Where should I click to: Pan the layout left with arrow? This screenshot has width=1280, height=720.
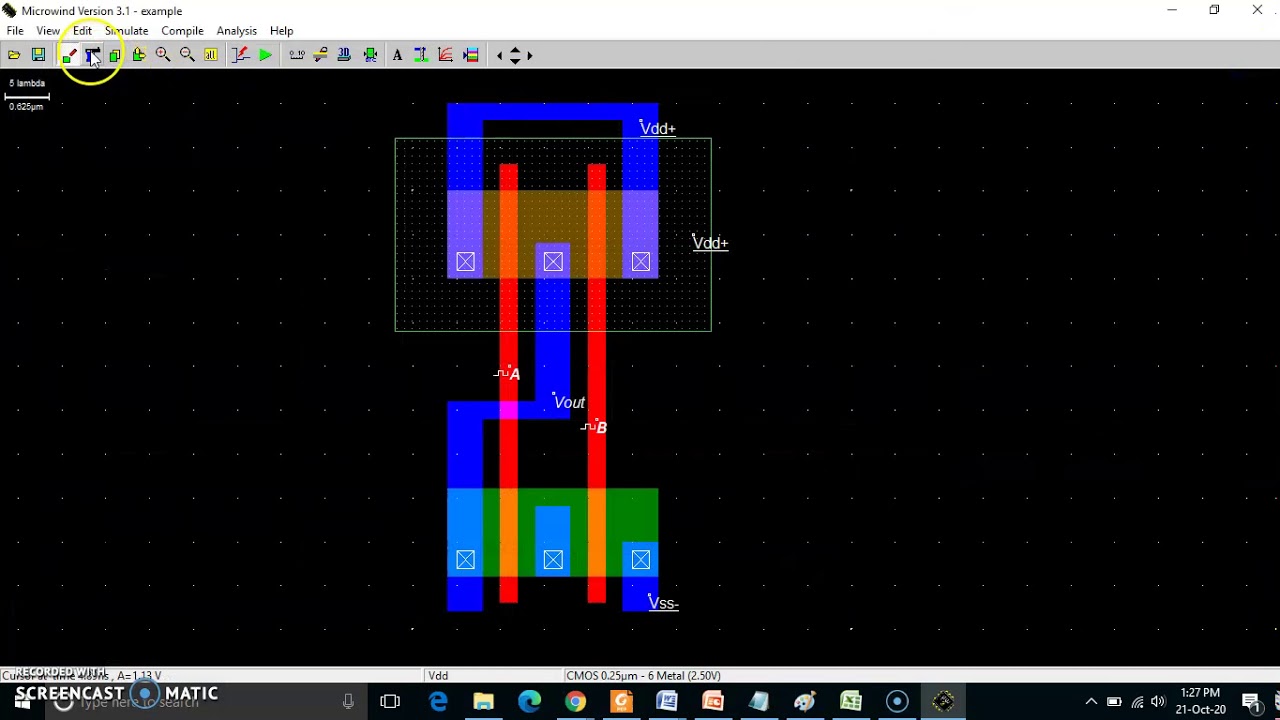tap(500, 55)
